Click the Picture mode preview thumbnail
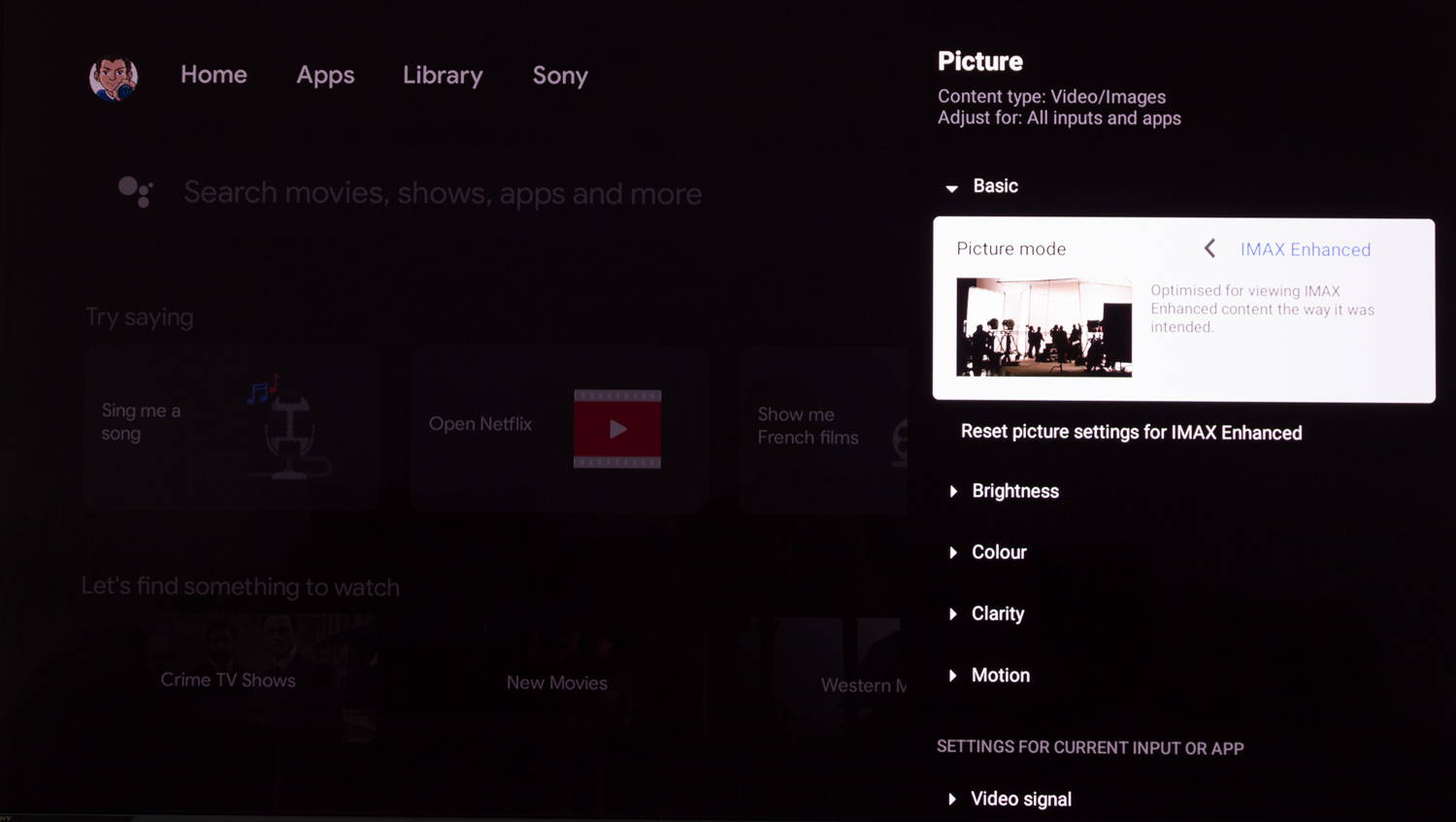Screen dimensions: 1456x822 pyautogui.click(x=1043, y=327)
